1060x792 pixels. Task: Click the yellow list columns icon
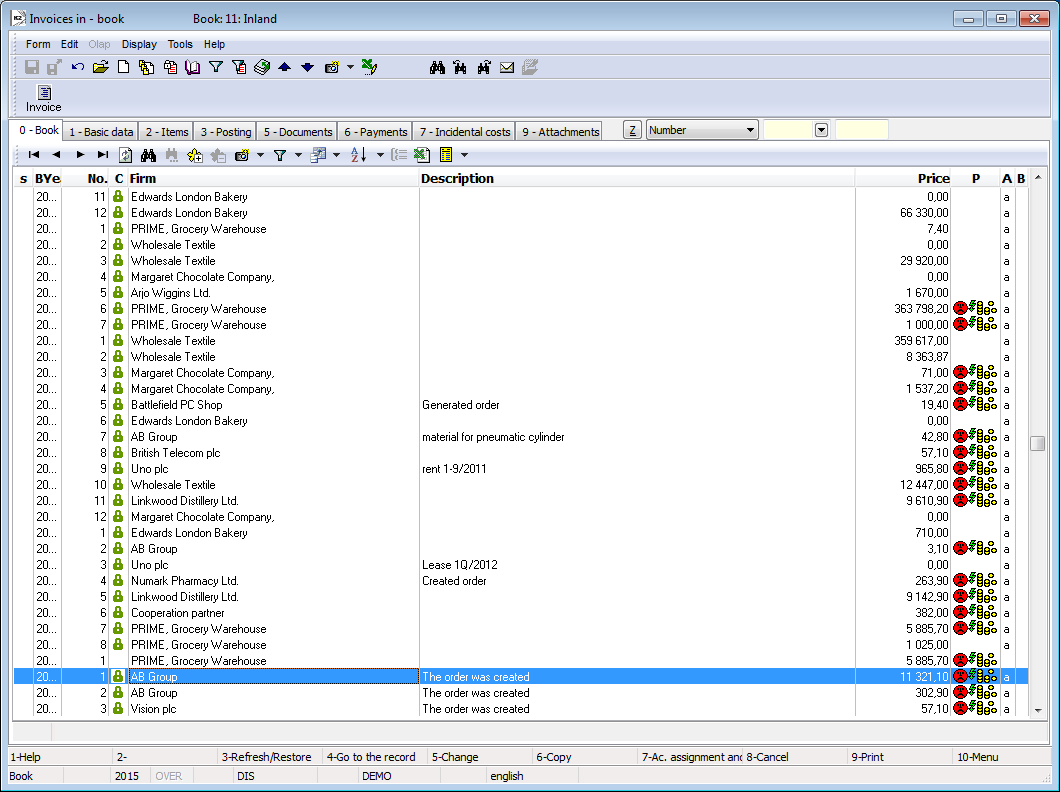[x=446, y=155]
